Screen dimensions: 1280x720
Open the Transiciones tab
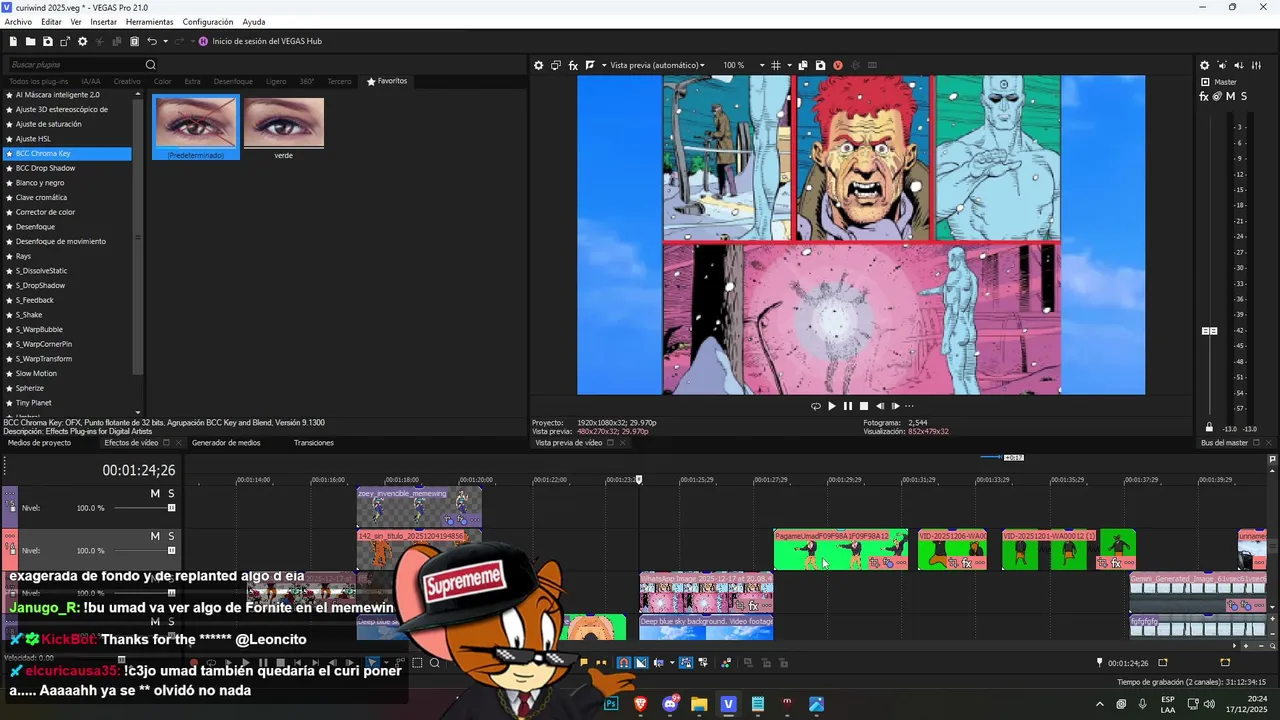[314, 443]
